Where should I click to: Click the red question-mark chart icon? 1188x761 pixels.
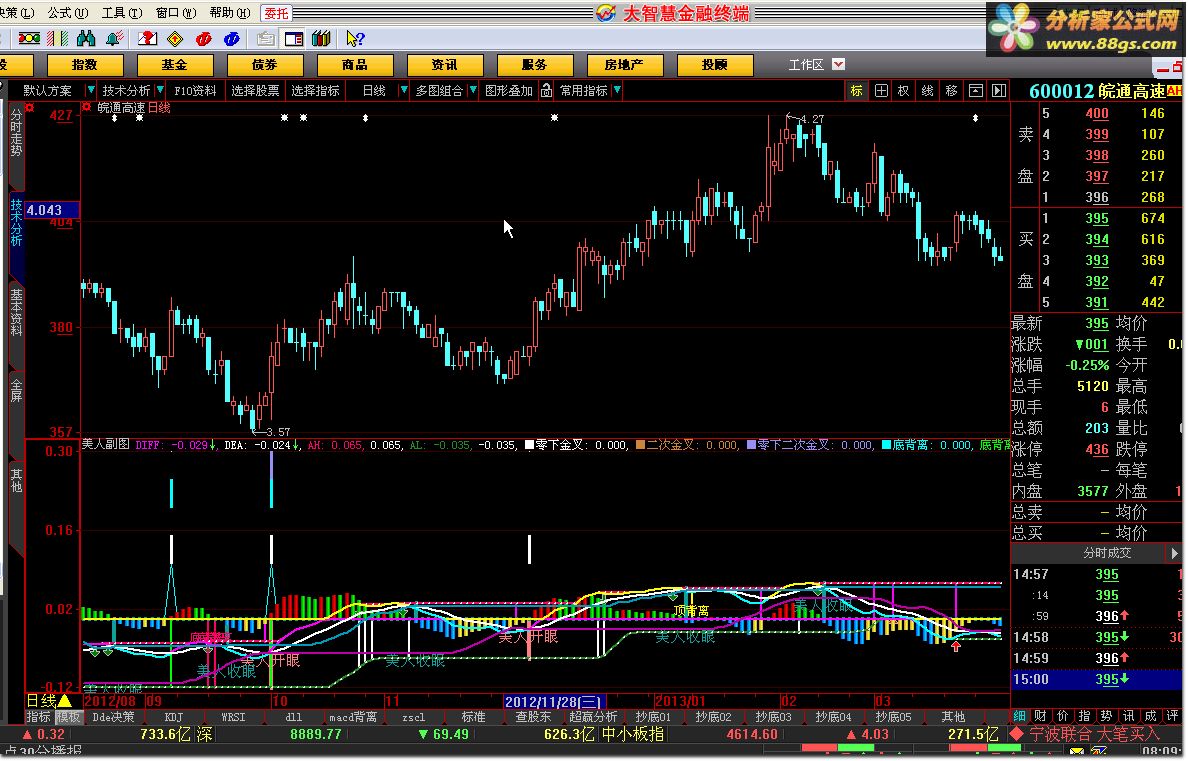pos(148,39)
